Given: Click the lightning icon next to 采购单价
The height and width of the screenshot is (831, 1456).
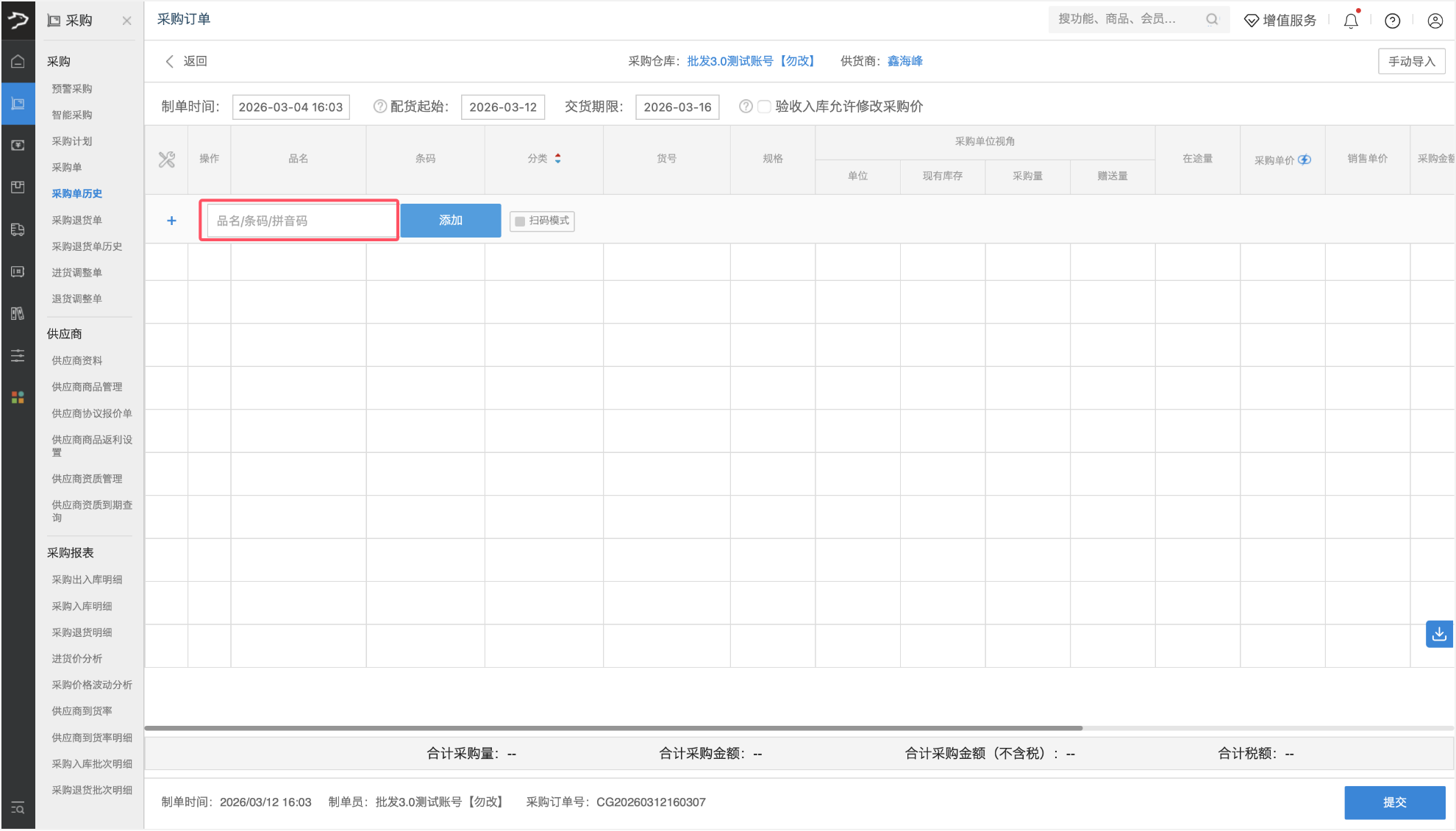Looking at the screenshot, I should tap(1305, 160).
